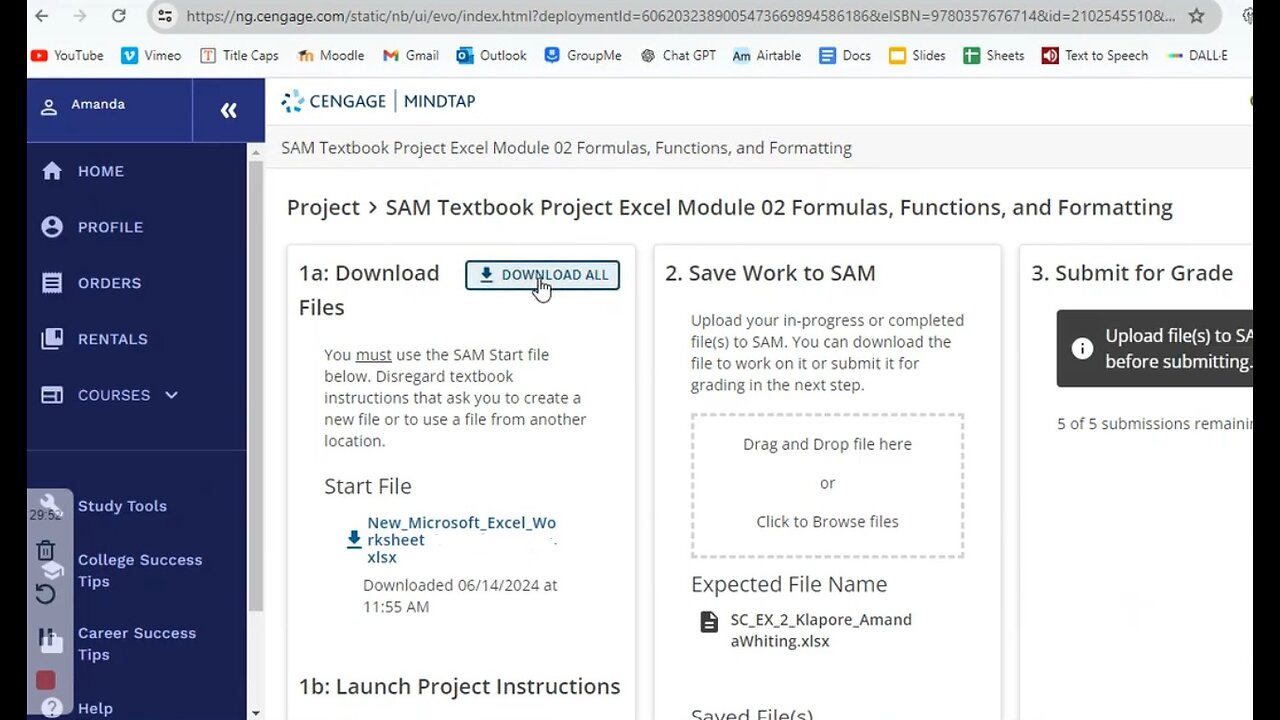Open the Text to Speech bookmark
Screen dimensions: 1280x720
(1095, 55)
